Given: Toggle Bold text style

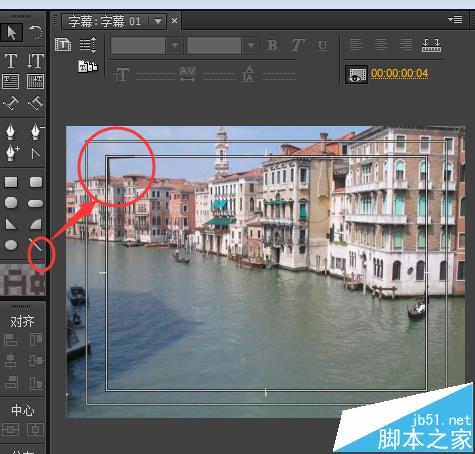Looking at the screenshot, I should (x=272, y=45).
